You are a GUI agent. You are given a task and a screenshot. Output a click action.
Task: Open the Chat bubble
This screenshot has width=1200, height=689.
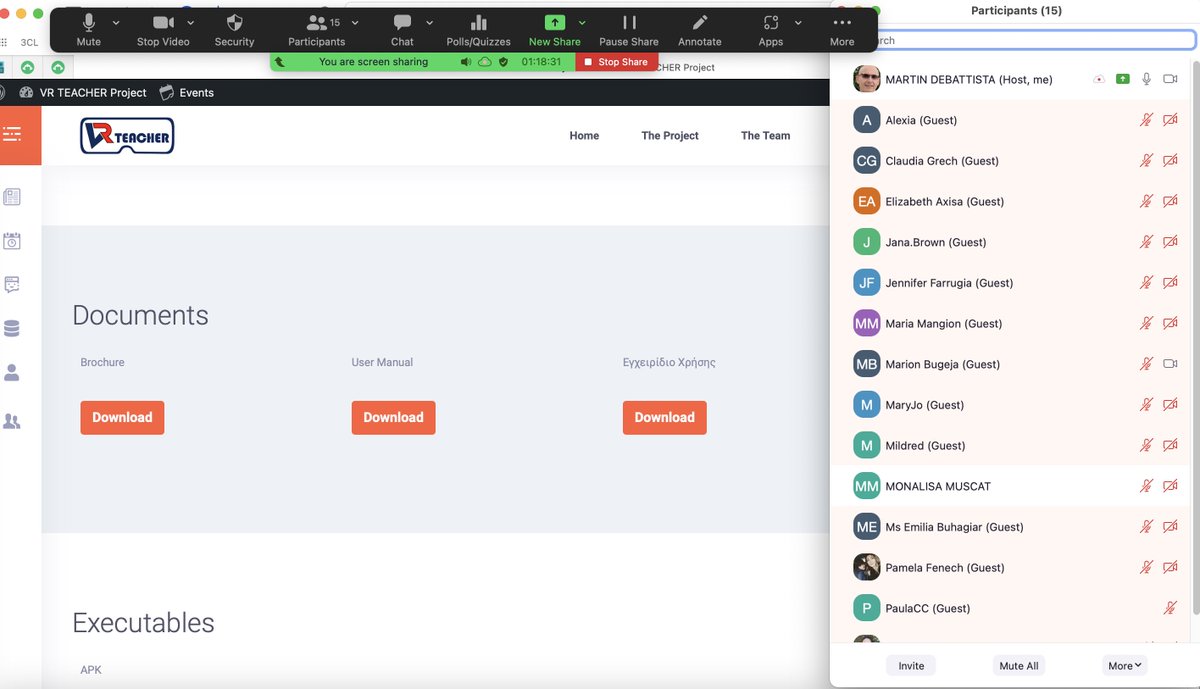pyautogui.click(x=402, y=30)
